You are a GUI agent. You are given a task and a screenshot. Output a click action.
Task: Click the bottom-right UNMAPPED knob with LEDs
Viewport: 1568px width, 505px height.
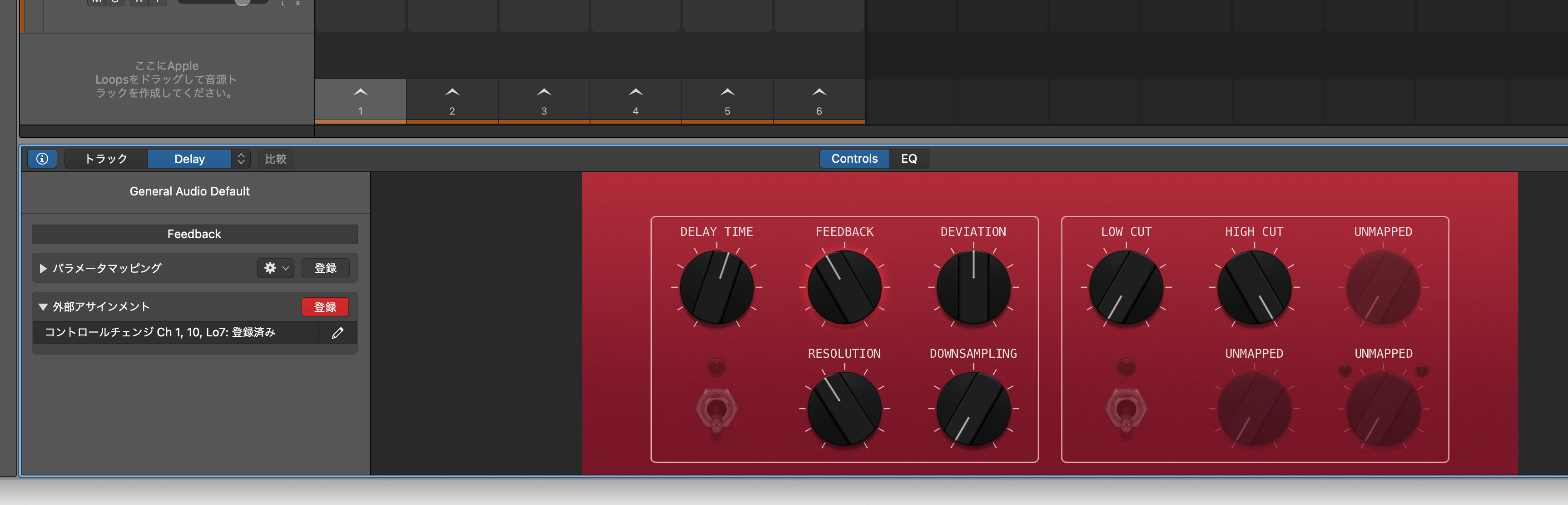click(1383, 409)
